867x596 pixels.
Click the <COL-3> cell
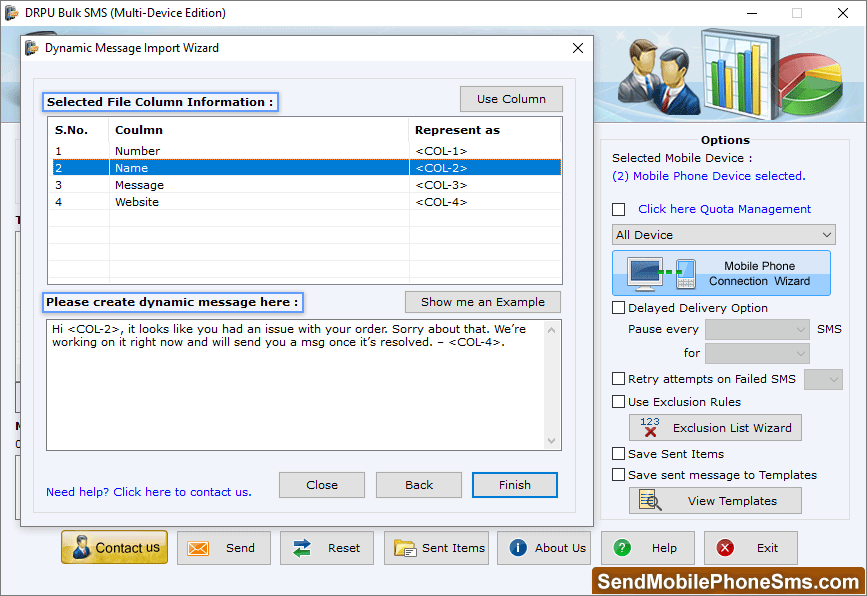tap(441, 185)
